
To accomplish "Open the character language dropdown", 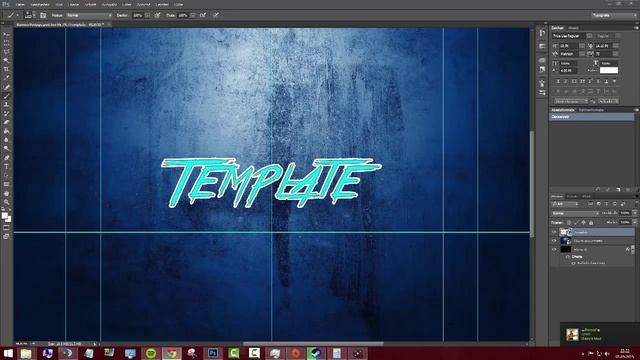I will click(571, 100).
